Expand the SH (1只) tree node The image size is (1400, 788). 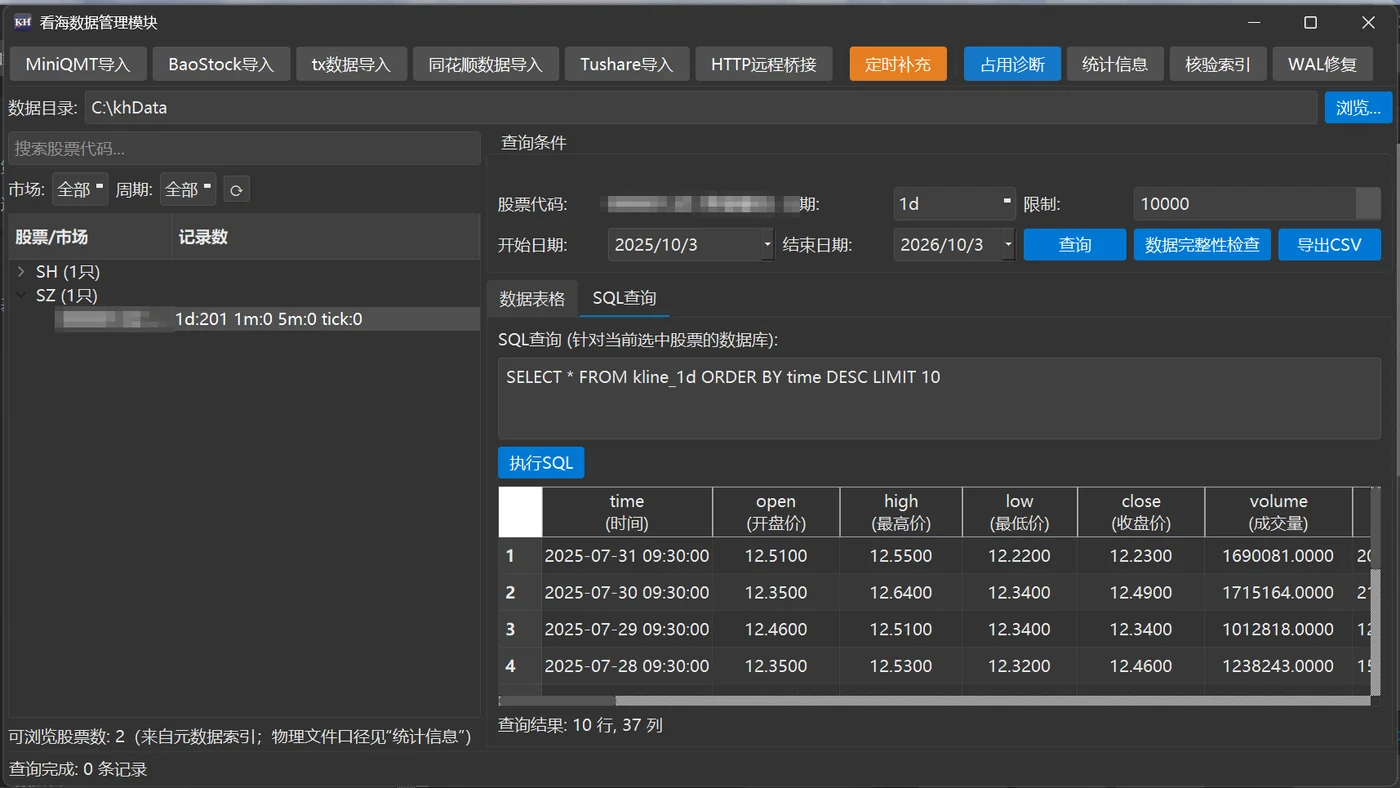click(x=21, y=272)
